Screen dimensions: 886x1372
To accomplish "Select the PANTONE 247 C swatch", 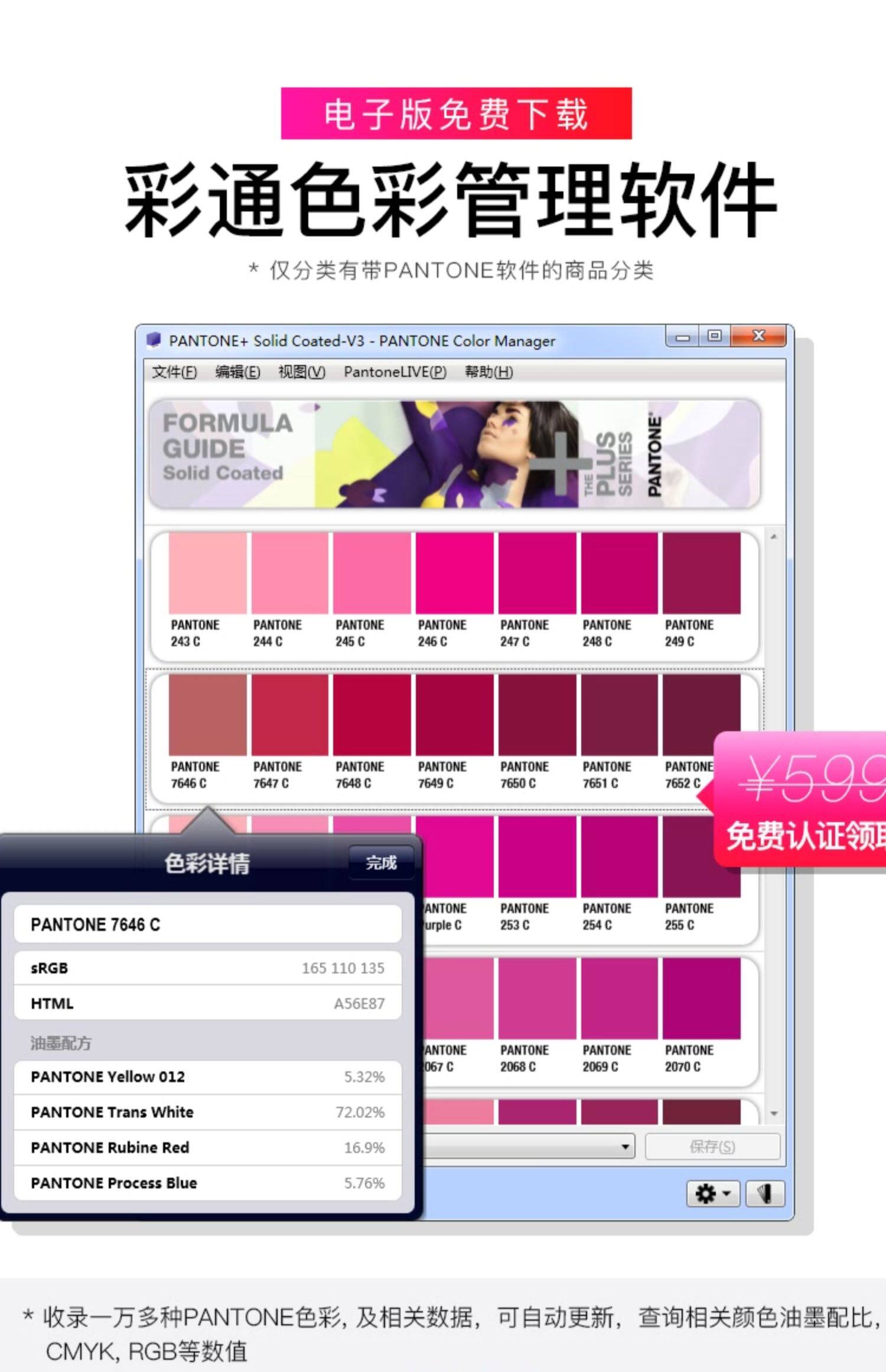I will click(537, 573).
